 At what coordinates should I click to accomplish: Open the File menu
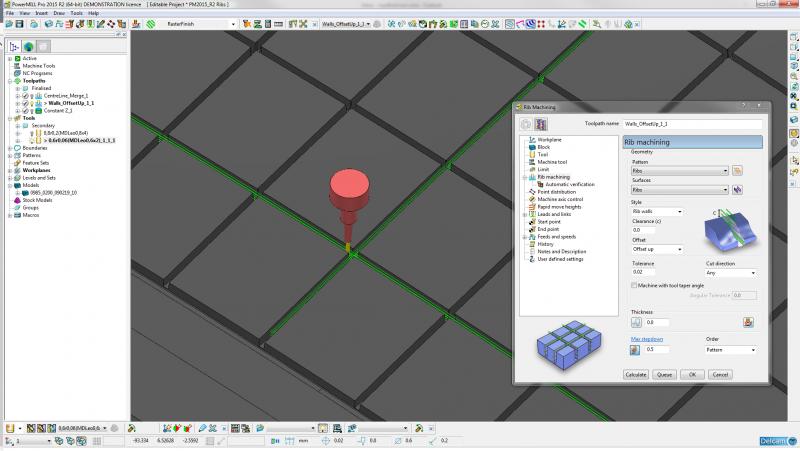10,13
